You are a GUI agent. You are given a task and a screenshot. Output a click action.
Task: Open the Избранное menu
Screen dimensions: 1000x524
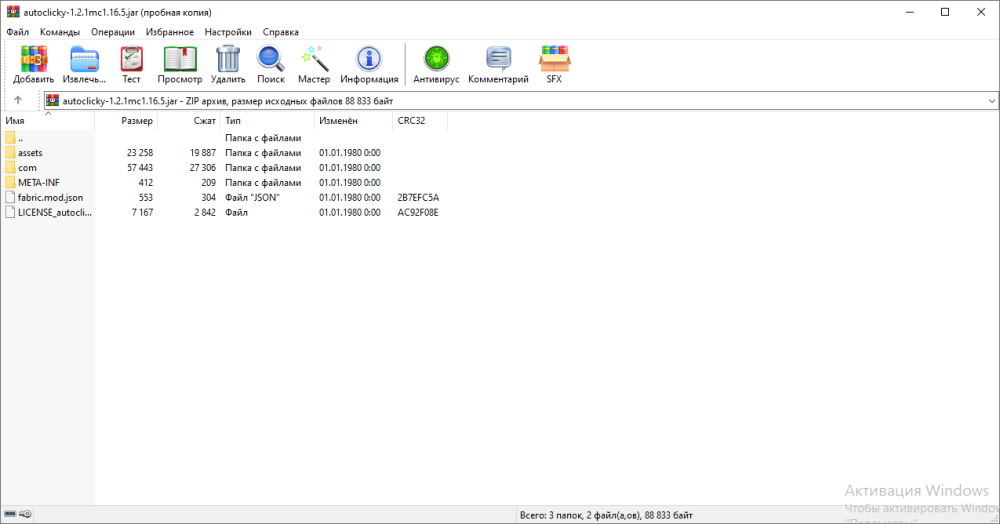(x=170, y=32)
